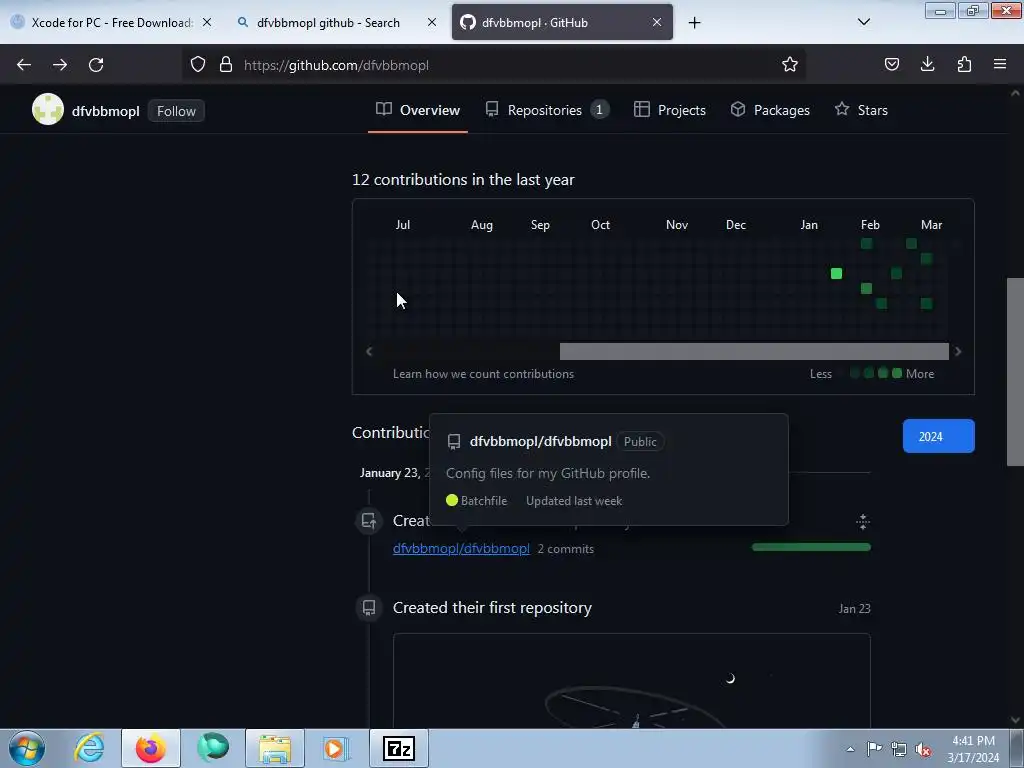List all tabs dropdown arrow
Viewport: 1024px width, 768px height.
coord(863,22)
